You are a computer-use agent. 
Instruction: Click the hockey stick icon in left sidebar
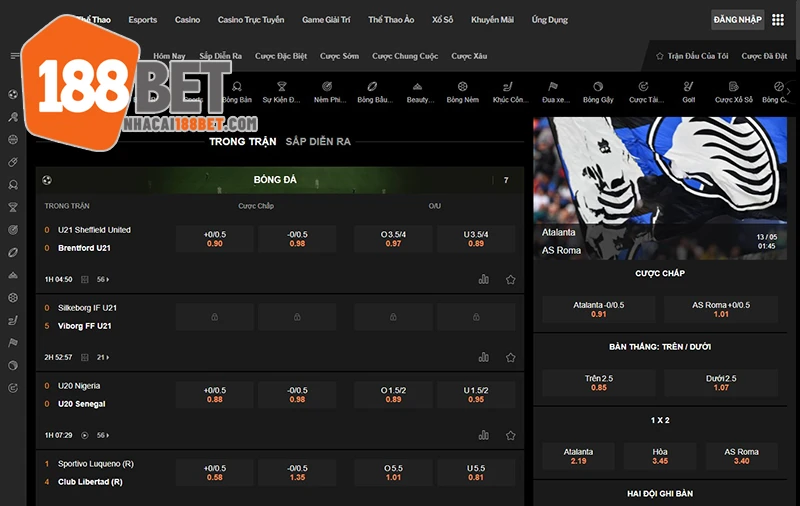(13, 320)
